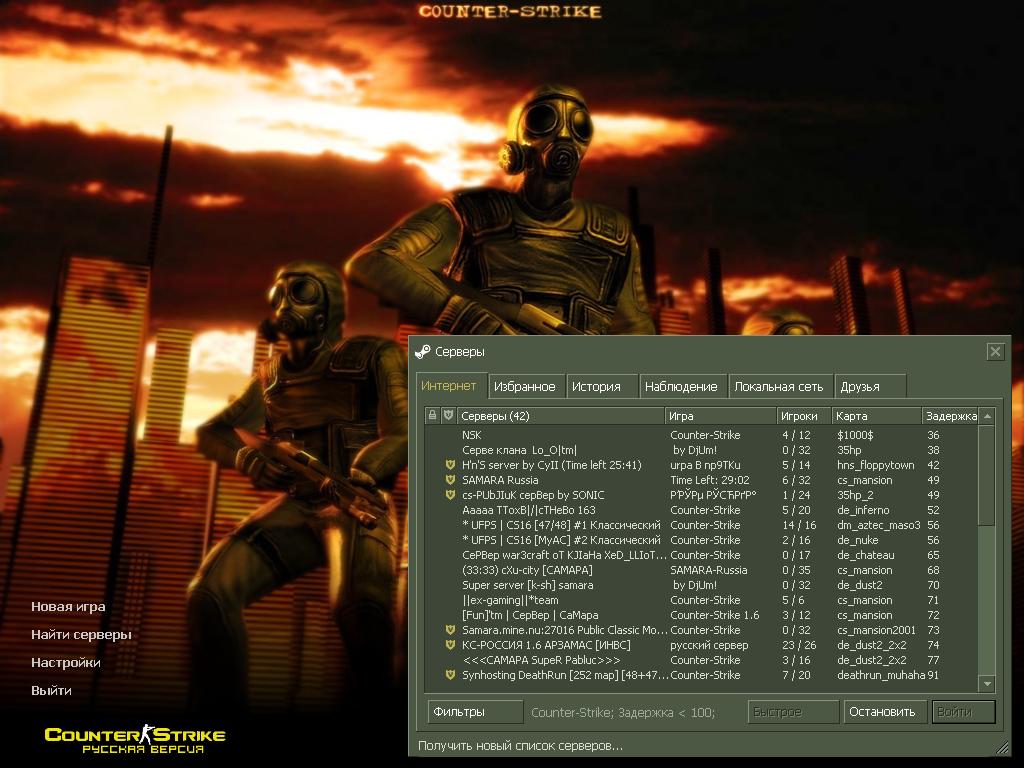1024x768 pixels.
Task: Sort list by Задержка column header
Action: (x=950, y=416)
